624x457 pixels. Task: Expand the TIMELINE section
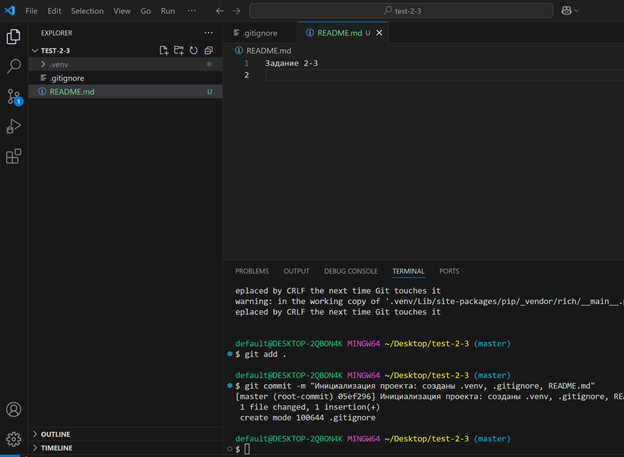[55, 448]
